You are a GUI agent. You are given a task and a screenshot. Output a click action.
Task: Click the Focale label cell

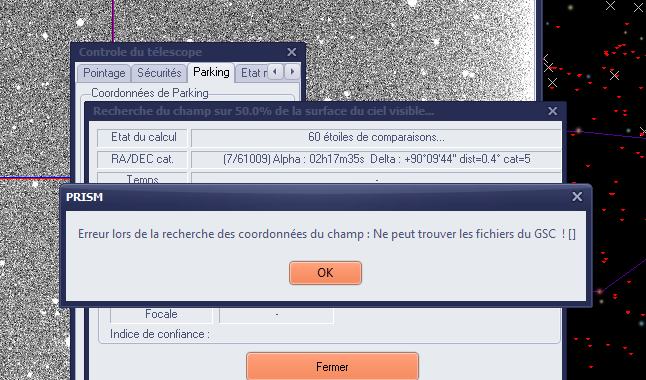(161, 314)
